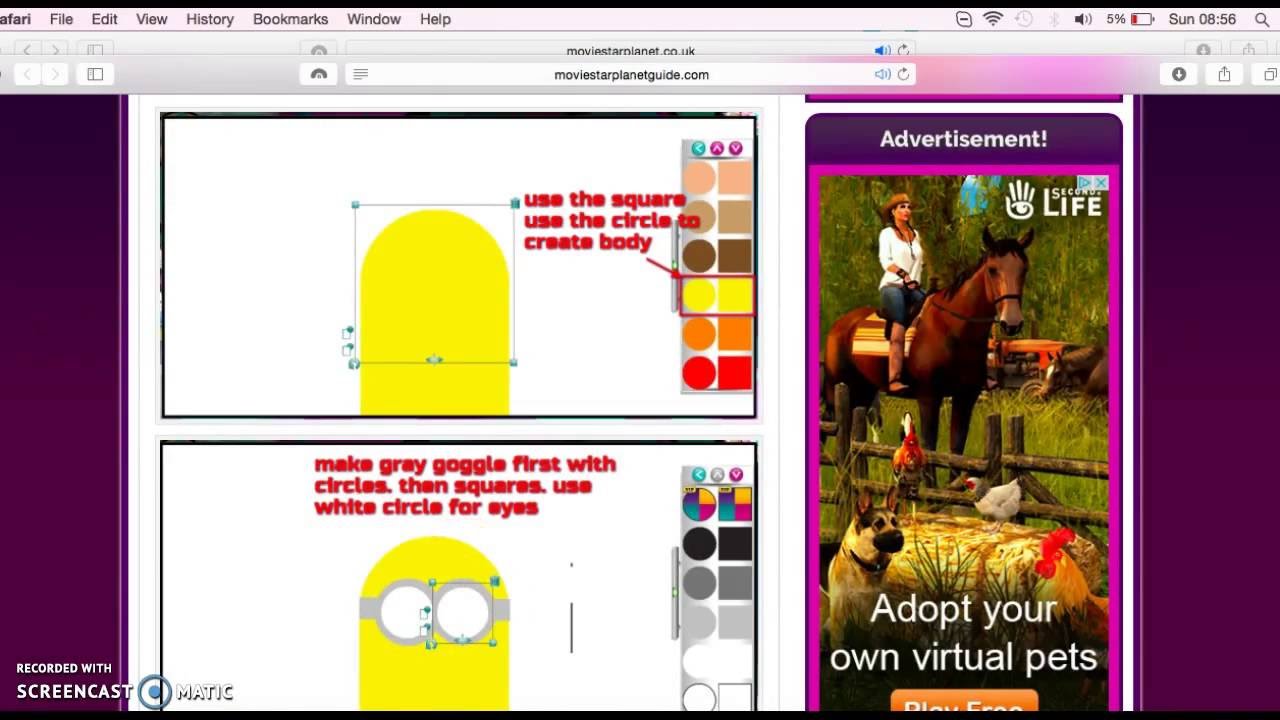Open Spotlight search in the menu bar
The height and width of the screenshot is (720, 1280).
1261,19
